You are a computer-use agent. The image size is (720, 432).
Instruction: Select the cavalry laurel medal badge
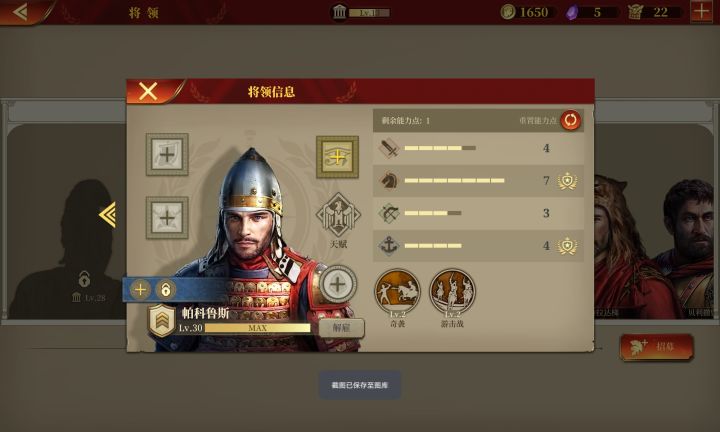[568, 181]
